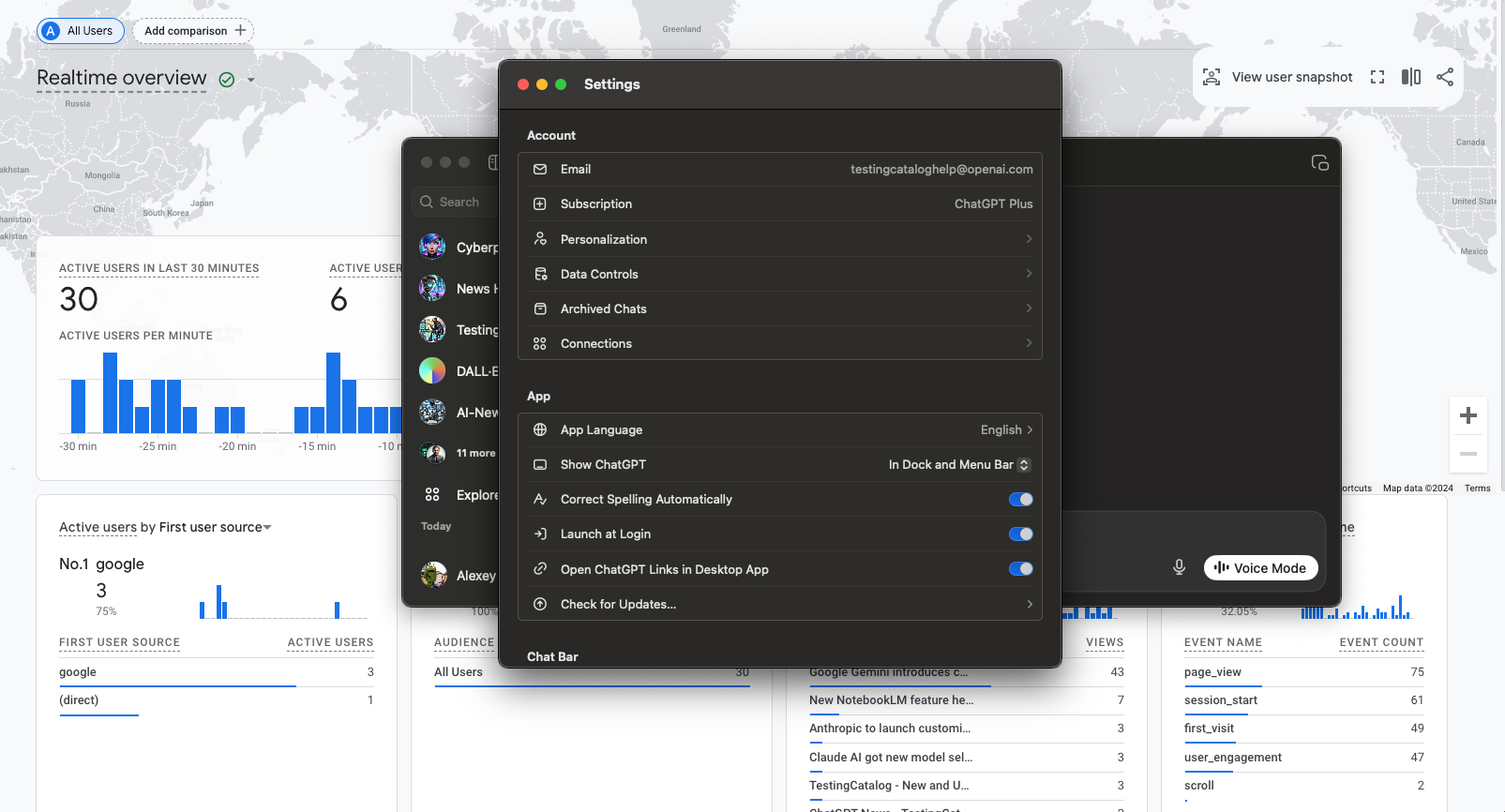Click the green verified check next to Realtime overview
1505x812 pixels.
(227, 80)
